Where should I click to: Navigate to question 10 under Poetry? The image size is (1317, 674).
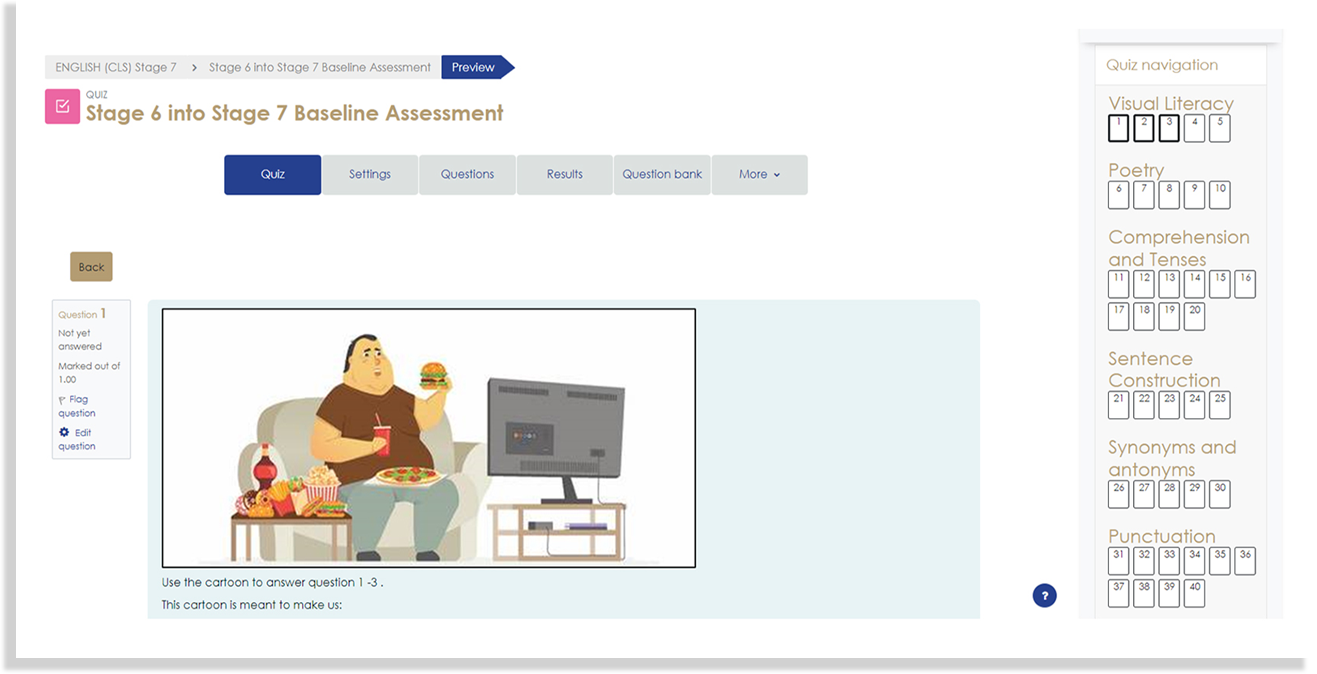pyautogui.click(x=1219, y=195)
